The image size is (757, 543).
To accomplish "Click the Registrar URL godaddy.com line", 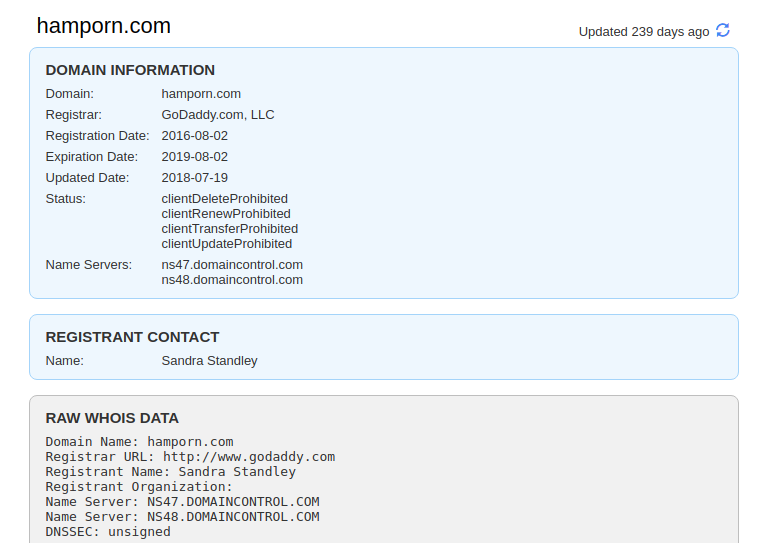I will pyautogui.click(x=190, y=457).
